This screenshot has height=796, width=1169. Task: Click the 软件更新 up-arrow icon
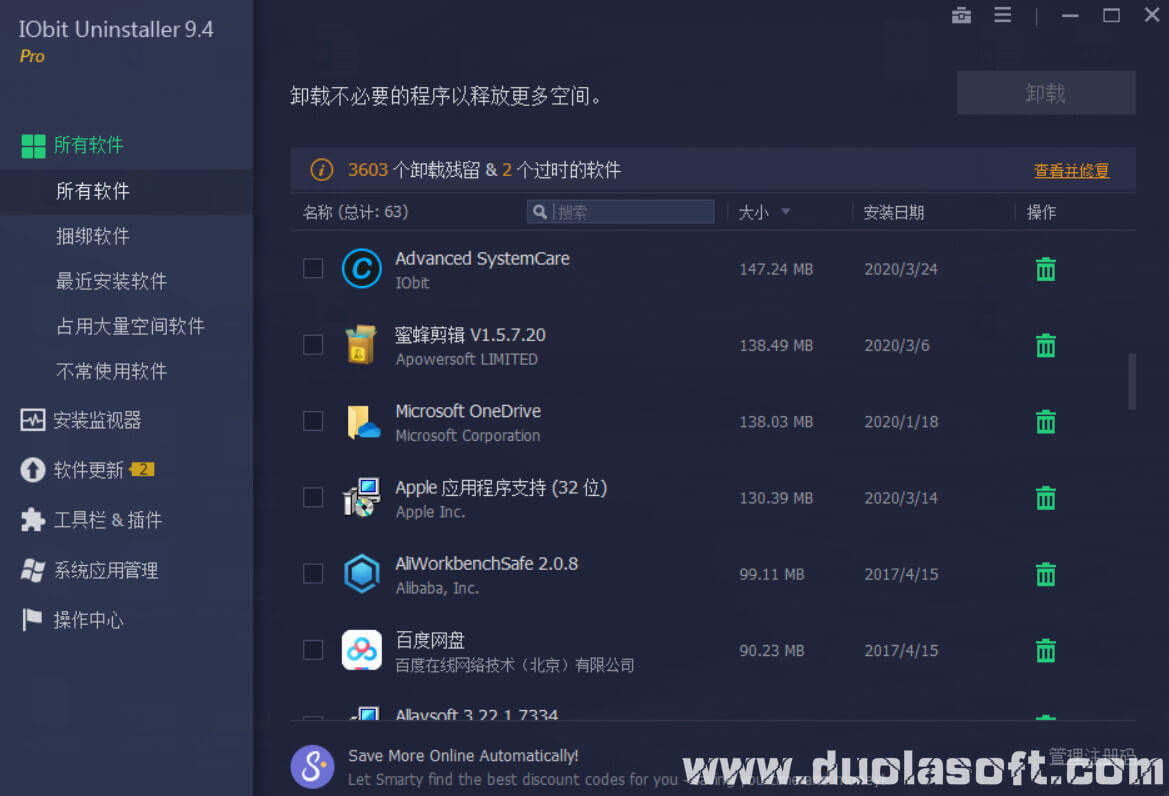pyautogui.click(x=33, y=470)
